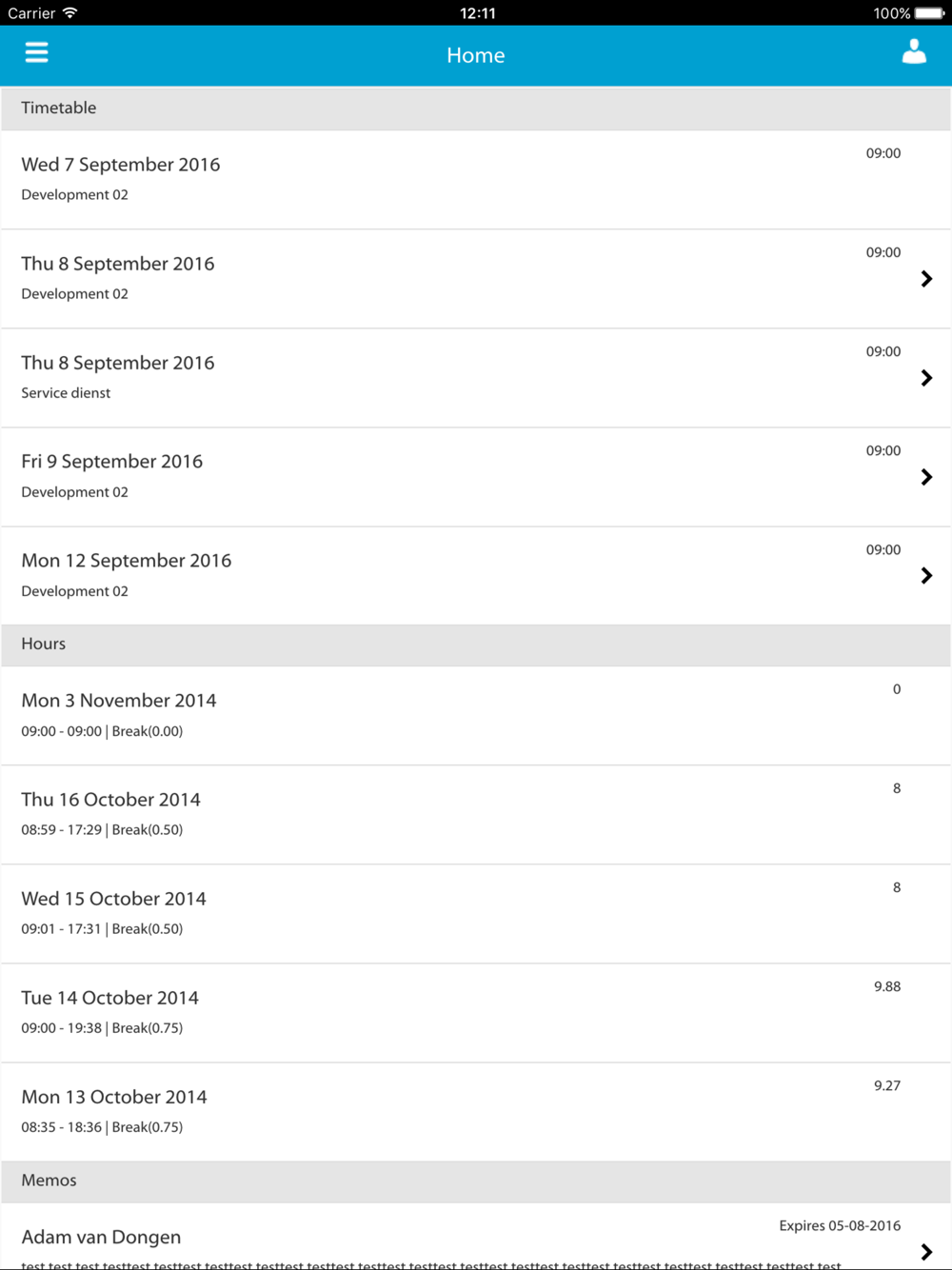
Task: Select the Wed 15 October 2014 hours row
Action: pos(476,914)
